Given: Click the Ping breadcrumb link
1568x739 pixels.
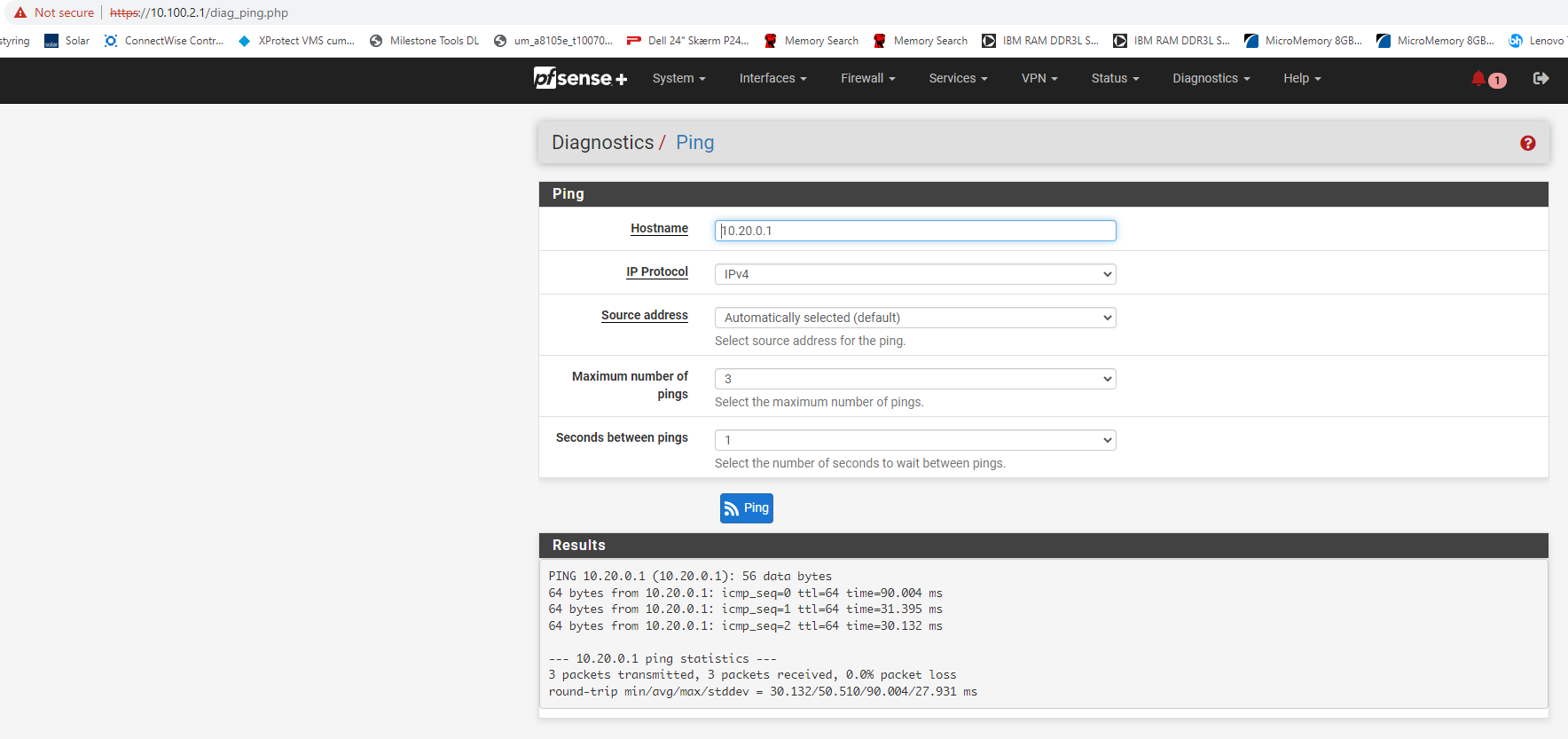Looking at the screenshot, I should pyautogui.click(x=694, y=143).
